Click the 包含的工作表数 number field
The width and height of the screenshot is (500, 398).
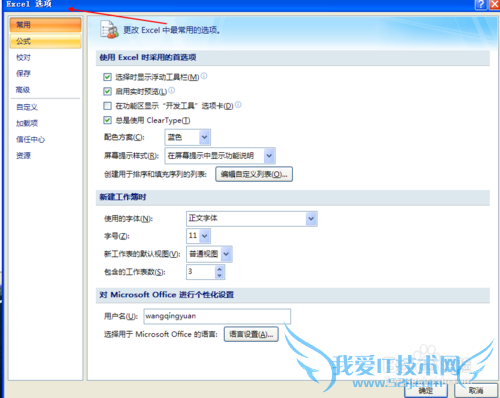point(200,272)
